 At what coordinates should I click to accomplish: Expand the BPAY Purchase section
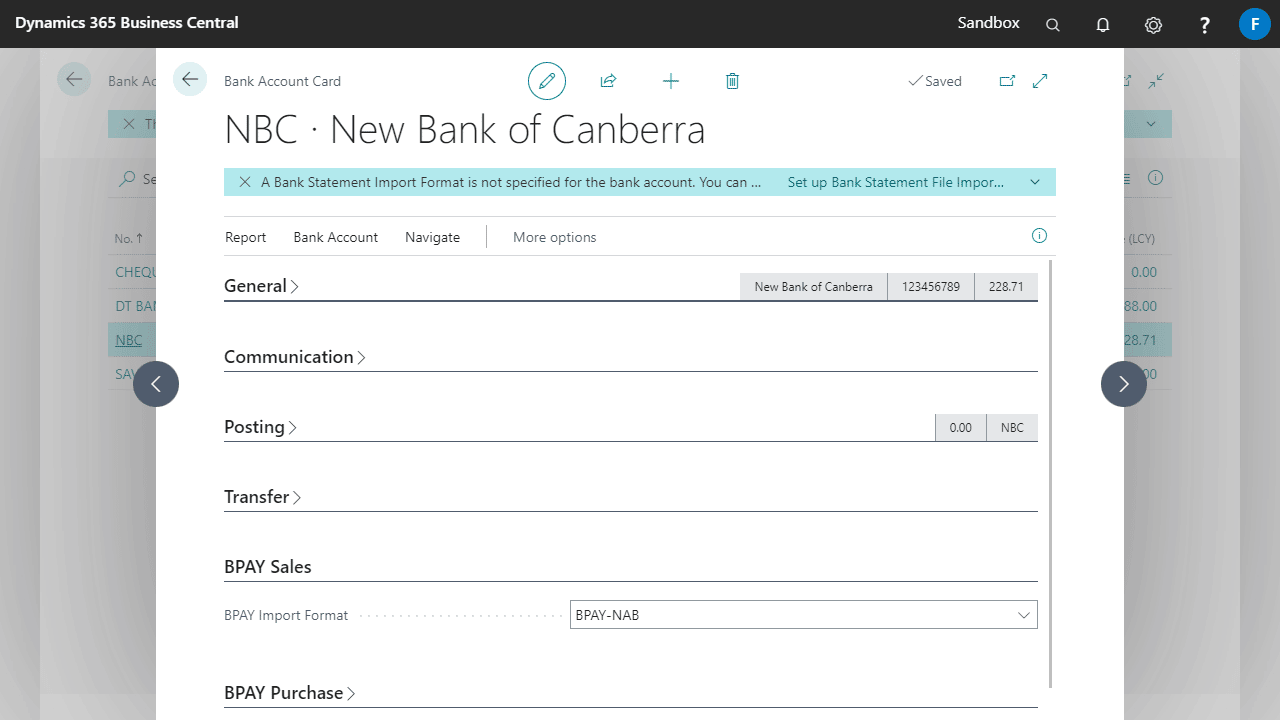(290, 693)
